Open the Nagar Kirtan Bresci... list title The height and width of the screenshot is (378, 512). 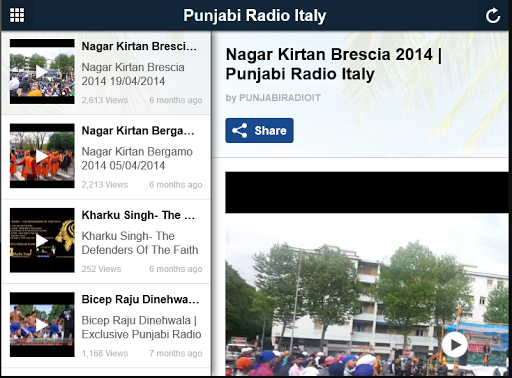(x=139, y=46)
